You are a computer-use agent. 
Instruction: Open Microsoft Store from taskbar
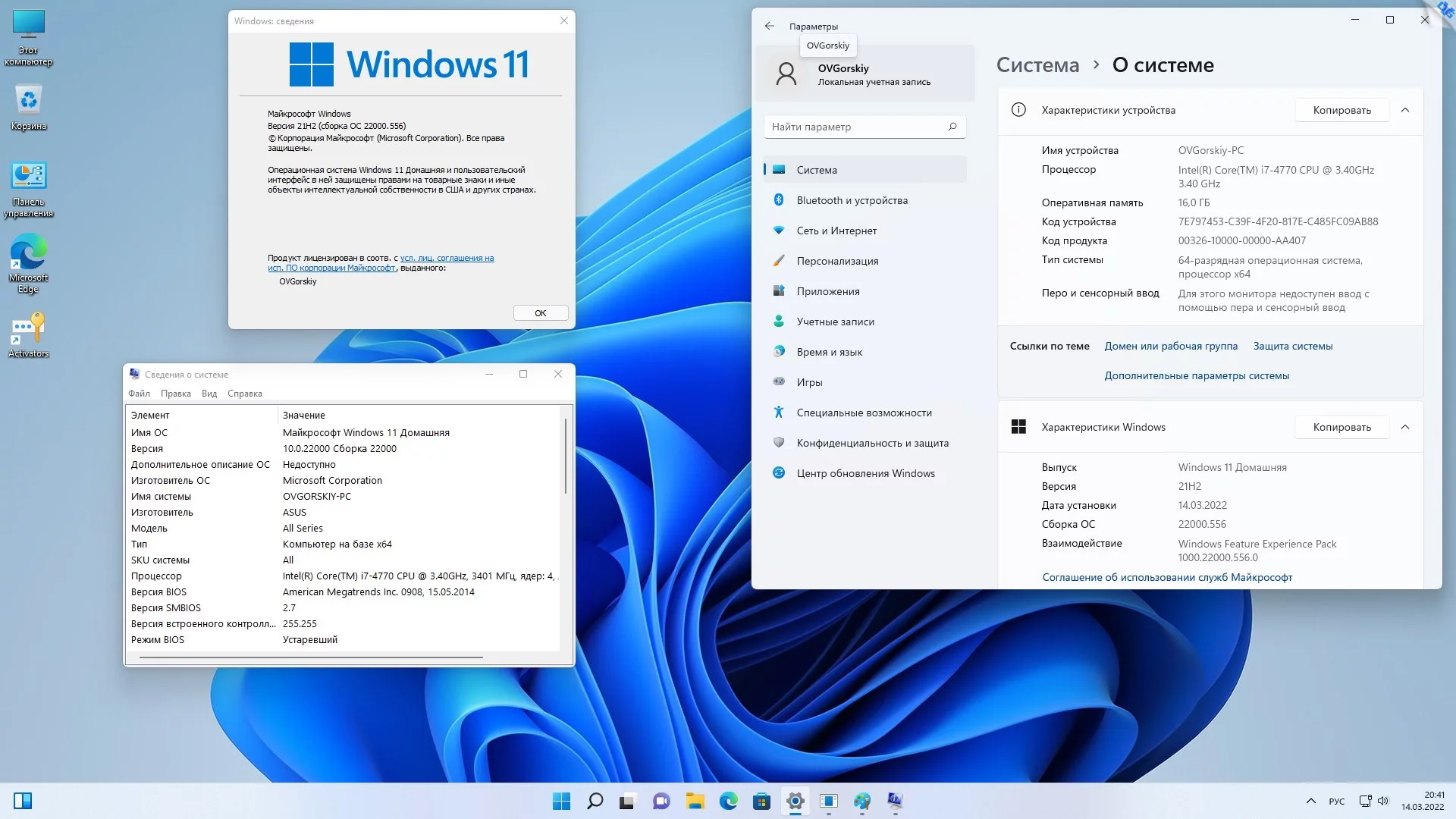[761, 801]
